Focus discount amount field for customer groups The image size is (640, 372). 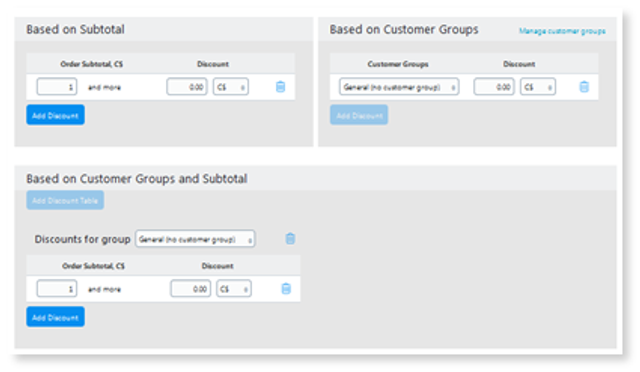[494, 87]
